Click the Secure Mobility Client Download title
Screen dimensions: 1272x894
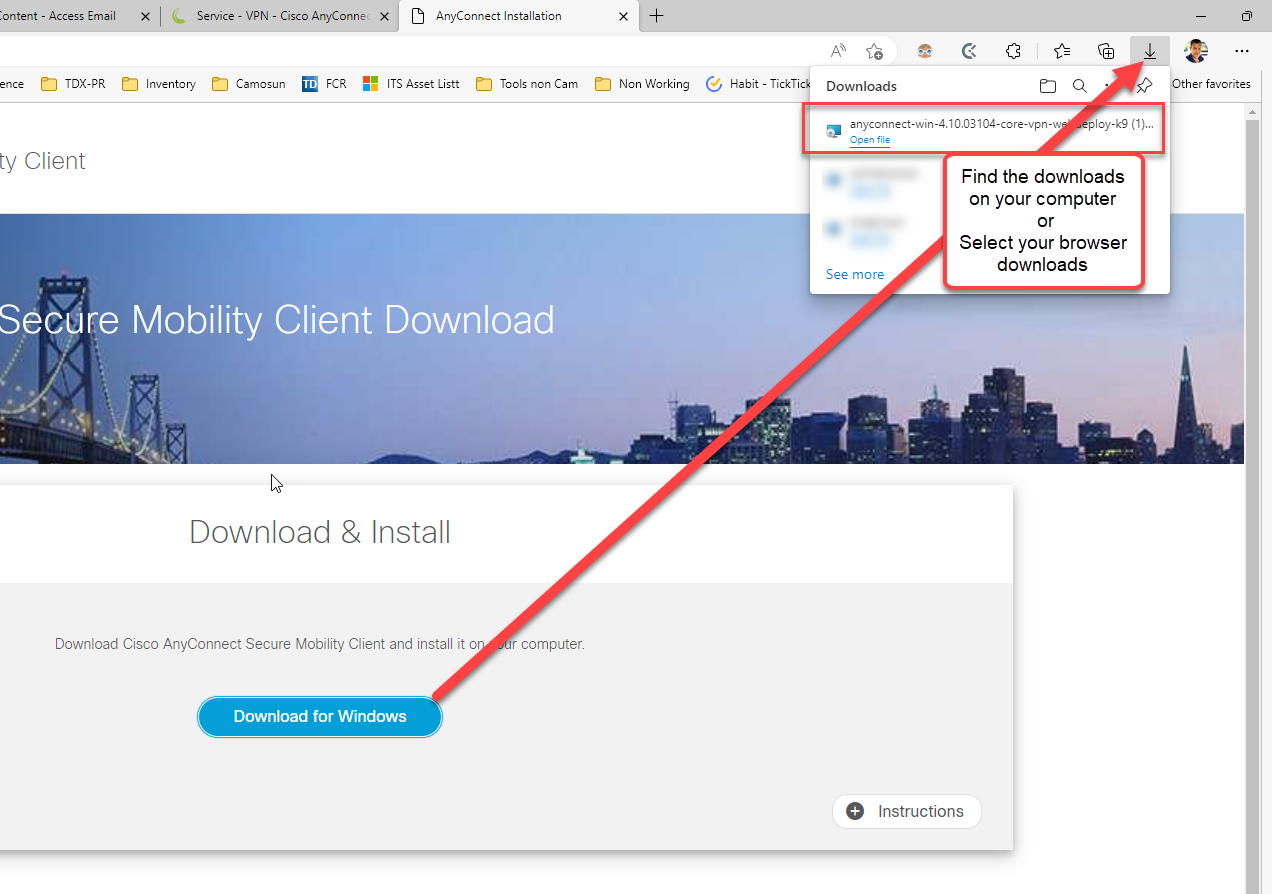point(277,320)
